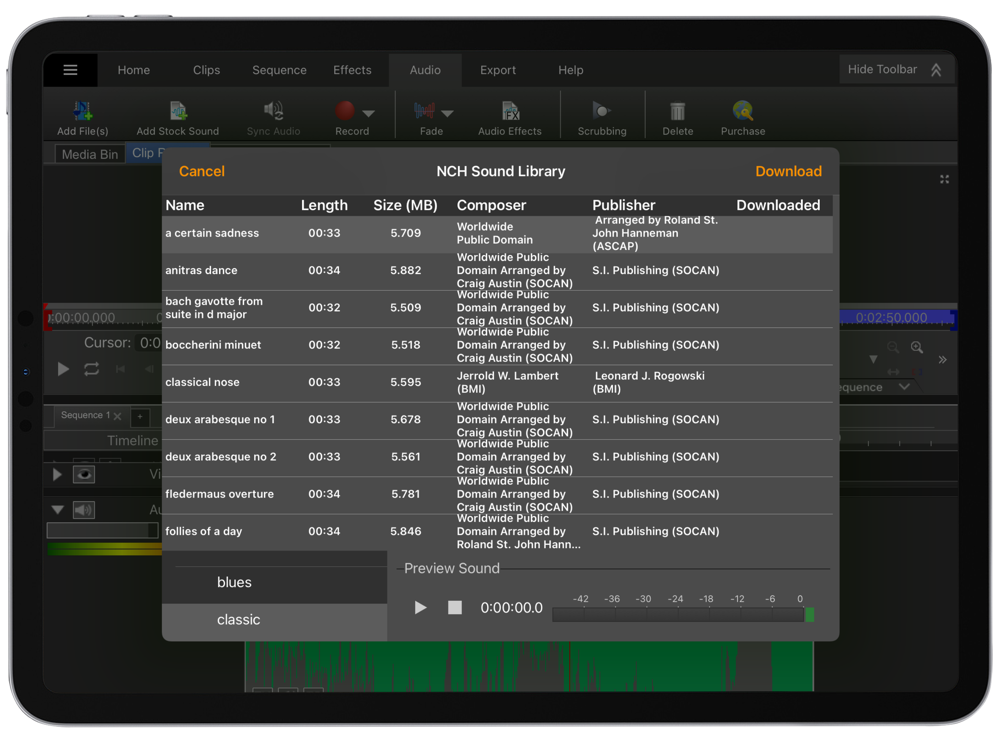The height and width of the screenshot is (750, 1000).
Task: Click the Composer column header
Action: pos(491,205)
